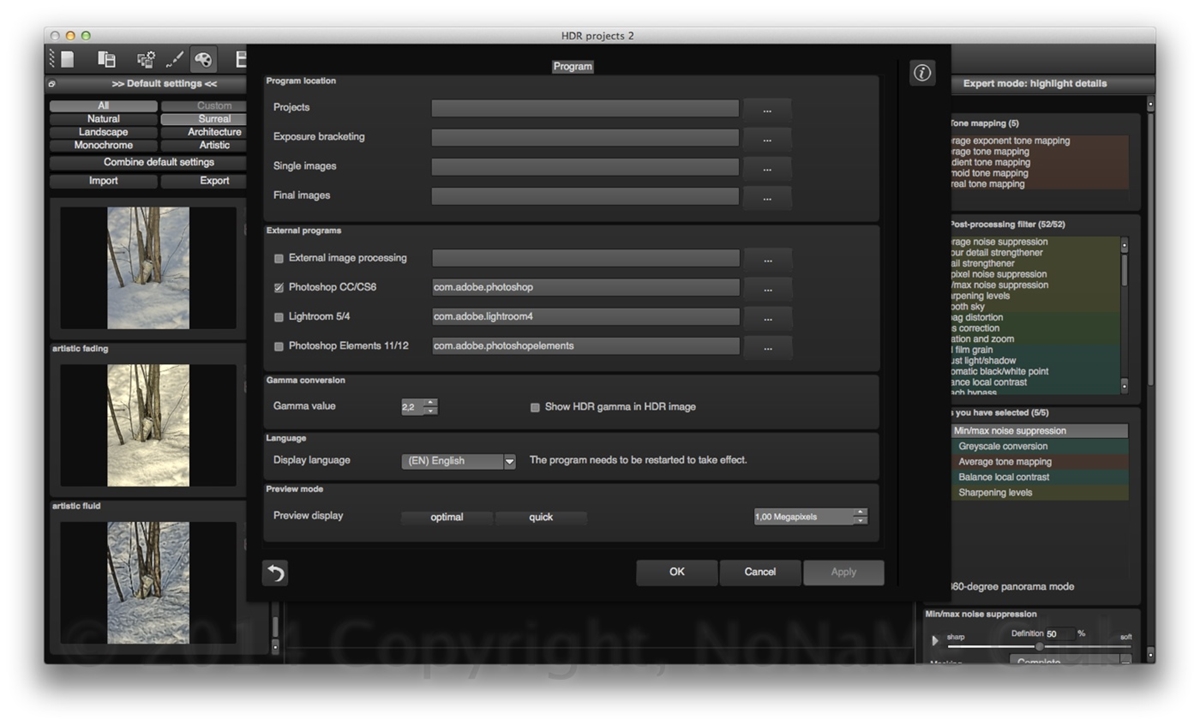Select the Natural presets category
This screenshot has width=1200, height=725.
[x=103, y=119]
